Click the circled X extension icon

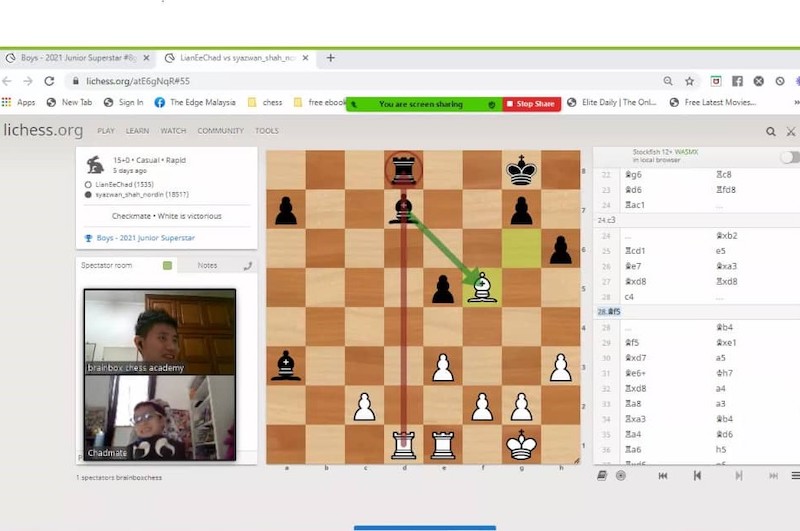coord(759,81)
